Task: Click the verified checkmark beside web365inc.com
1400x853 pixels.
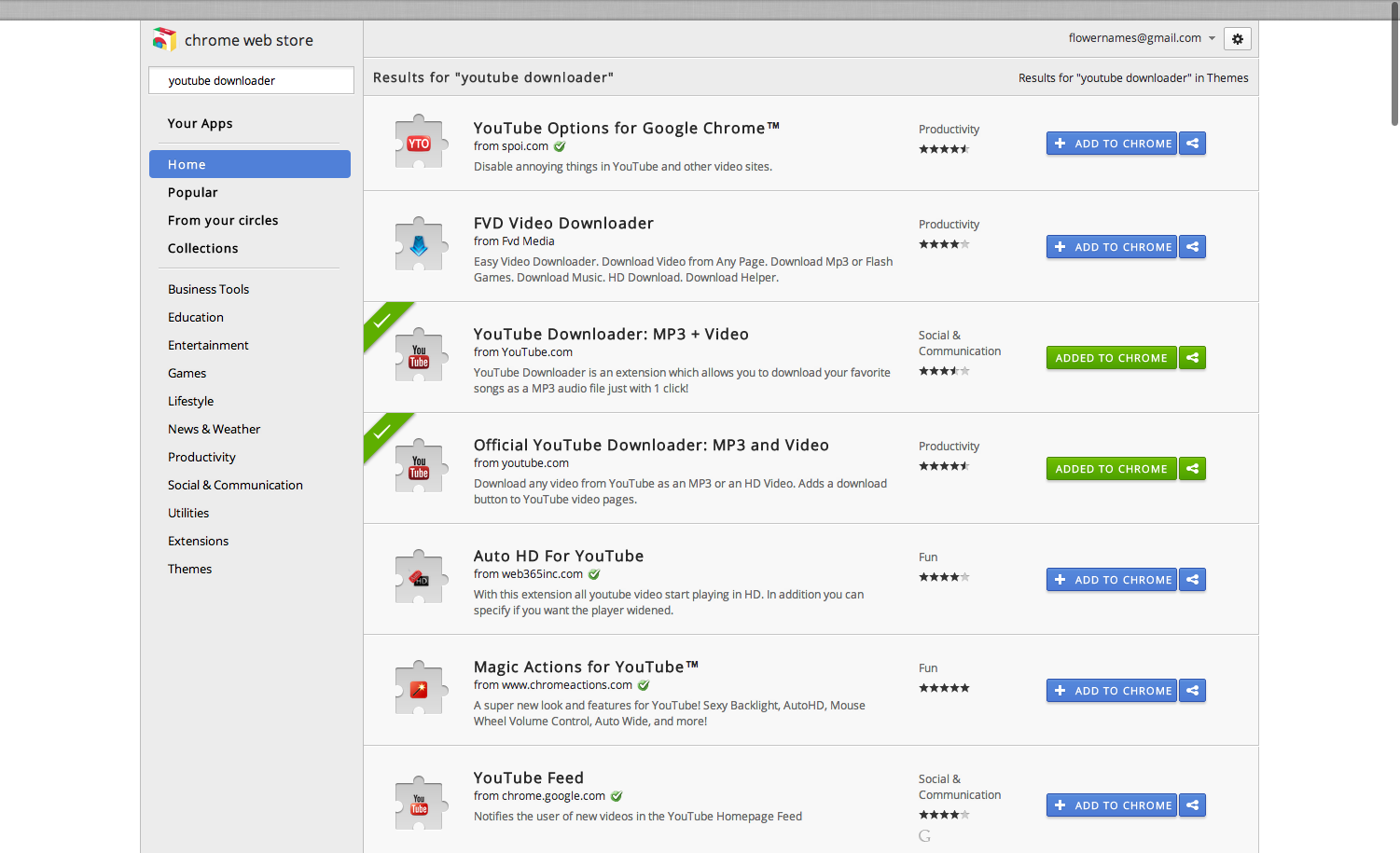Action: click(594, 574)
